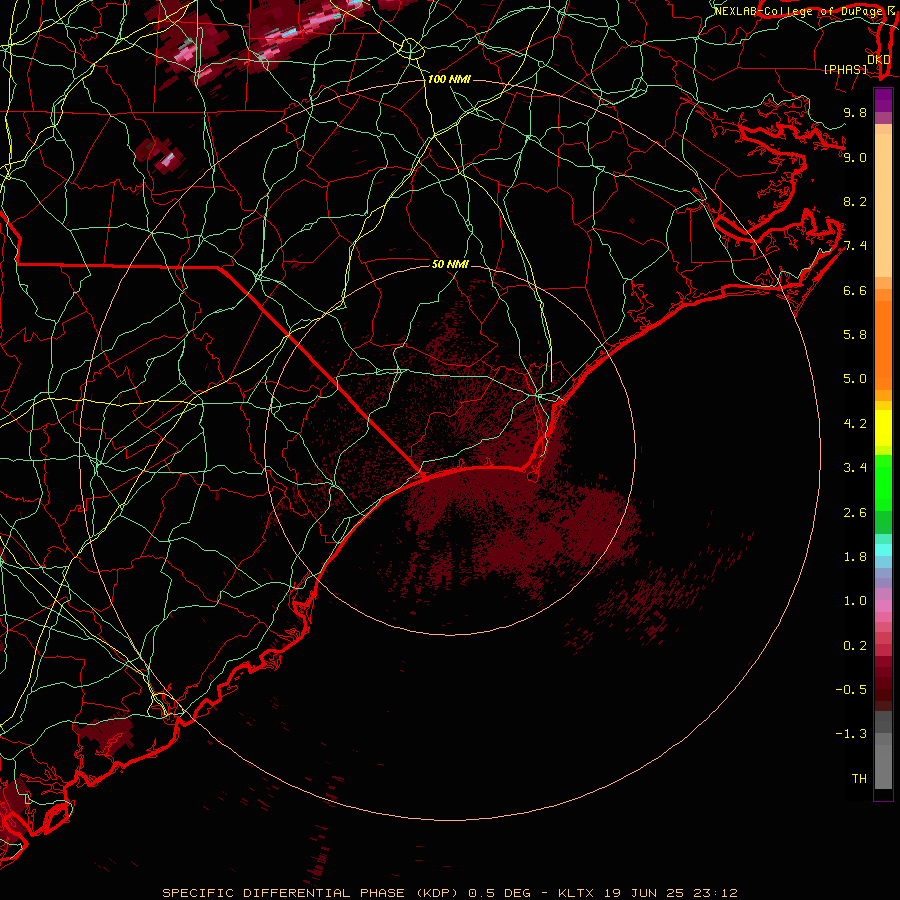Click the 0.2 legend value
The height and width of the screenshot is (900, 900).
tap(855, 646)
